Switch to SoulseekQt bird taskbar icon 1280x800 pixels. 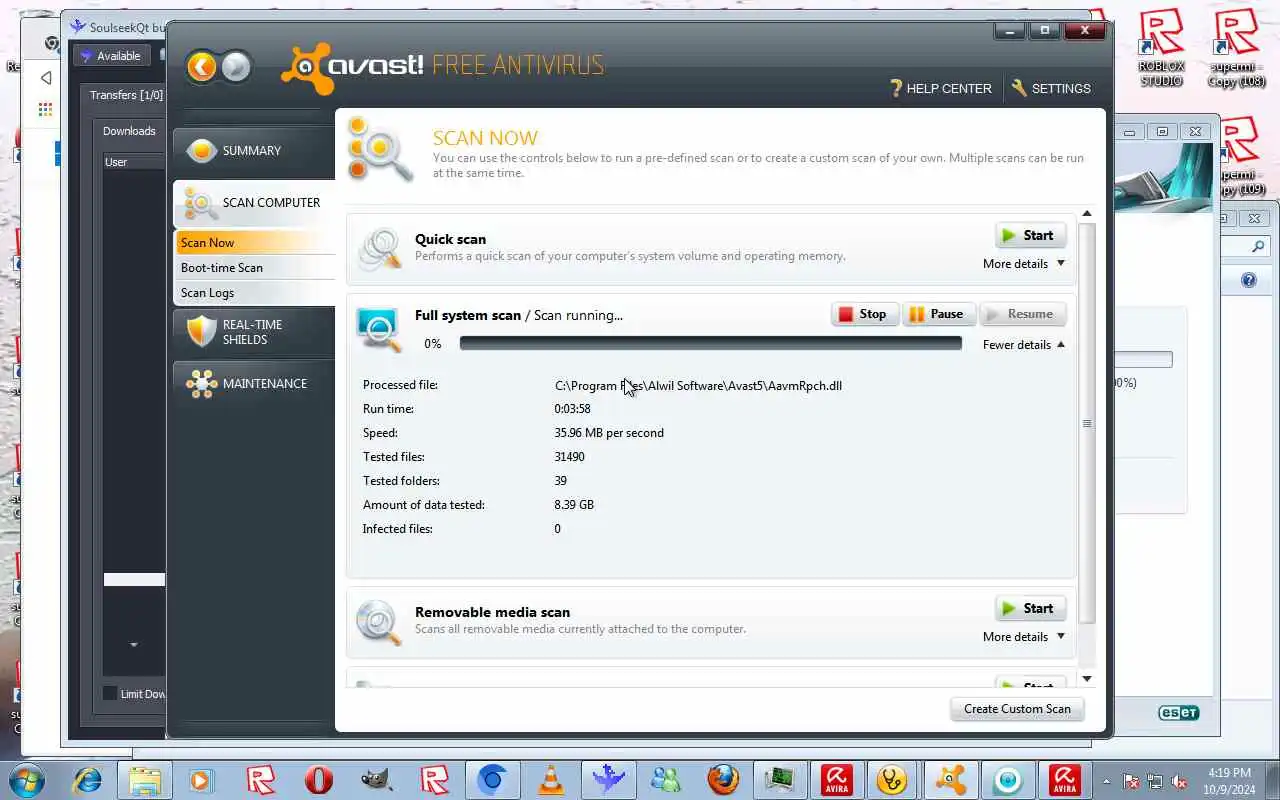click(608, 780)
